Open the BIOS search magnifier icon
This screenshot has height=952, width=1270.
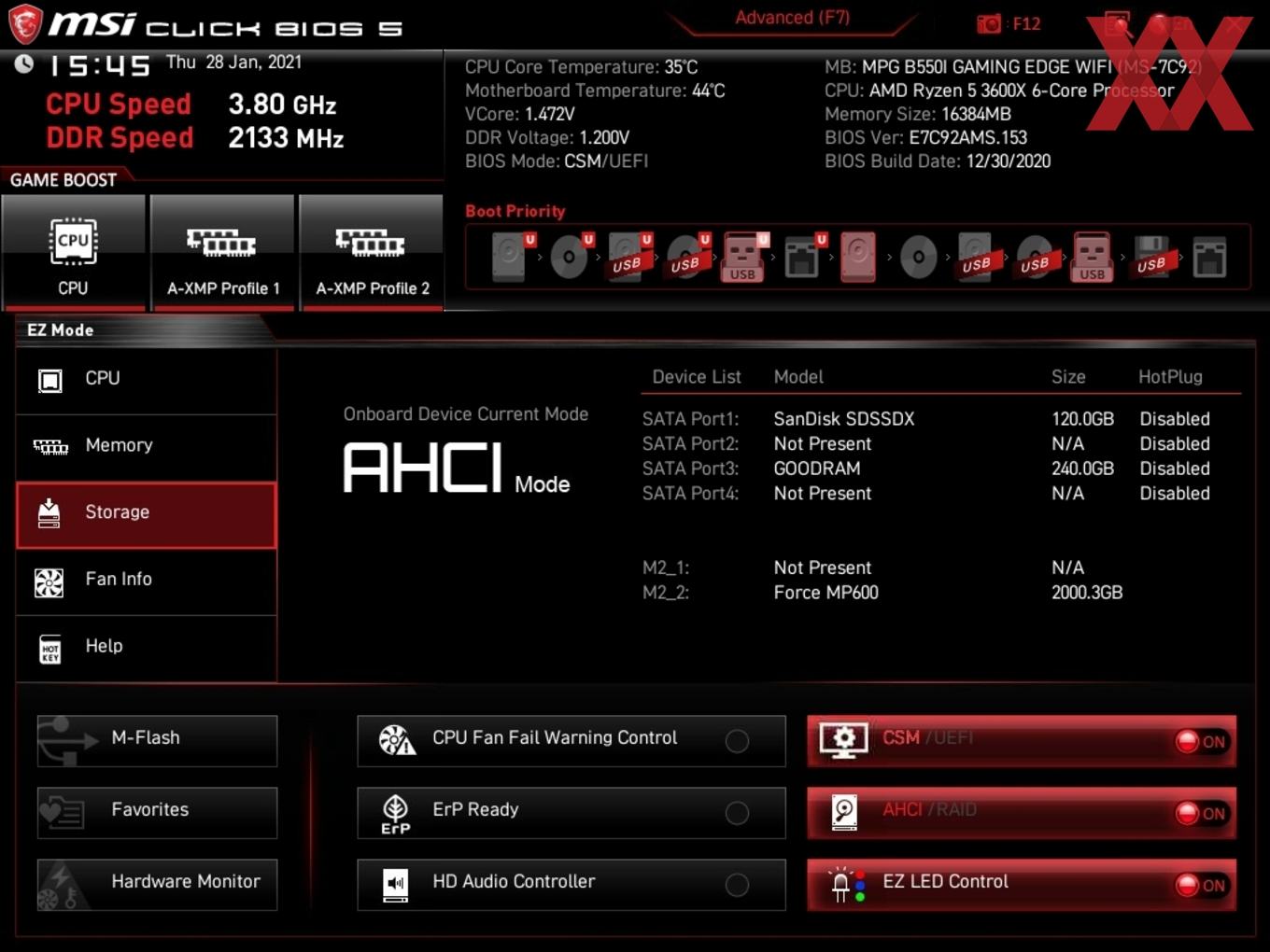point(1118,24)
